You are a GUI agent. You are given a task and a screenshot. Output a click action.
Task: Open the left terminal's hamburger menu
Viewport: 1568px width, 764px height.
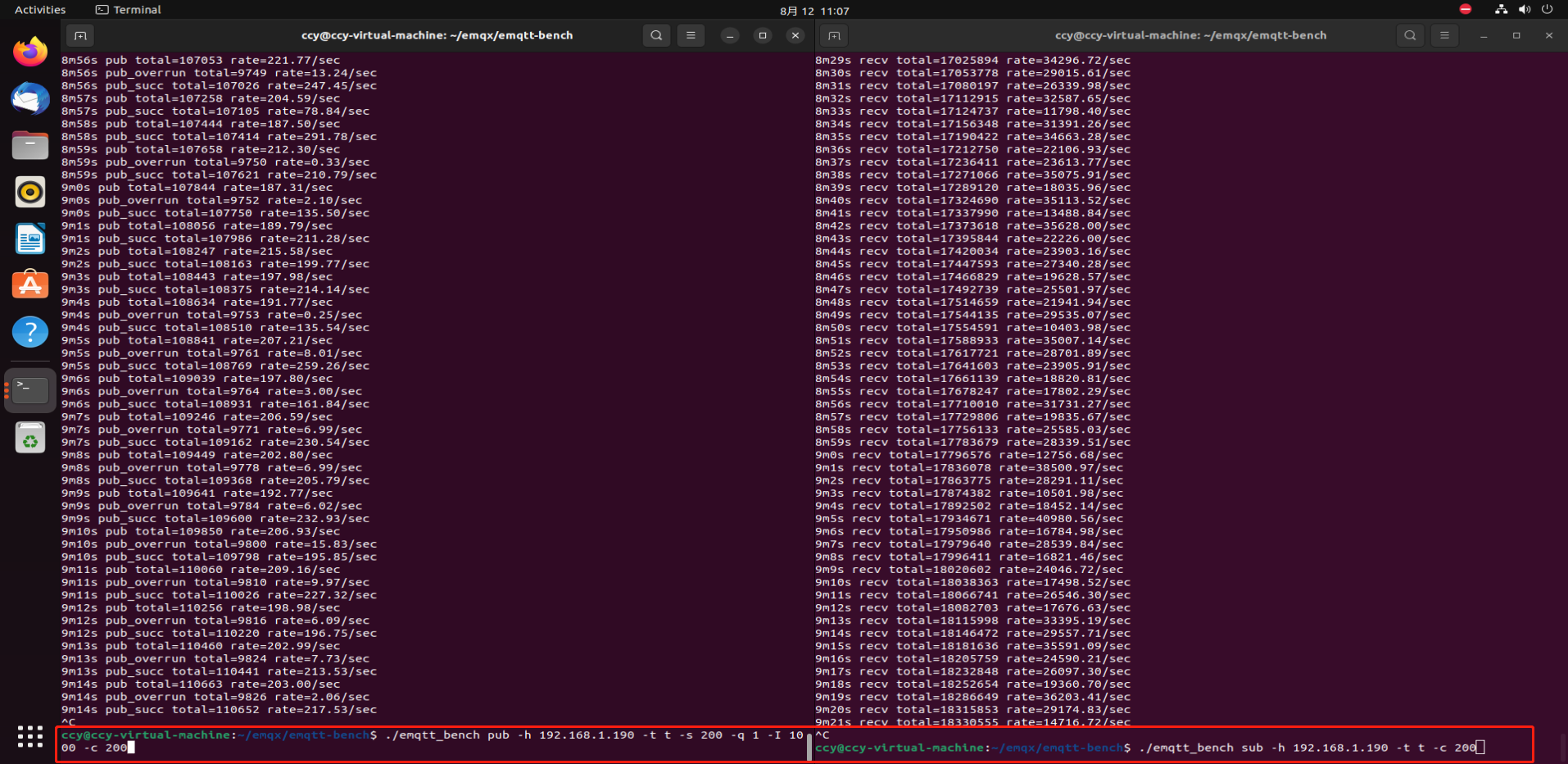[x=691, y=35]
